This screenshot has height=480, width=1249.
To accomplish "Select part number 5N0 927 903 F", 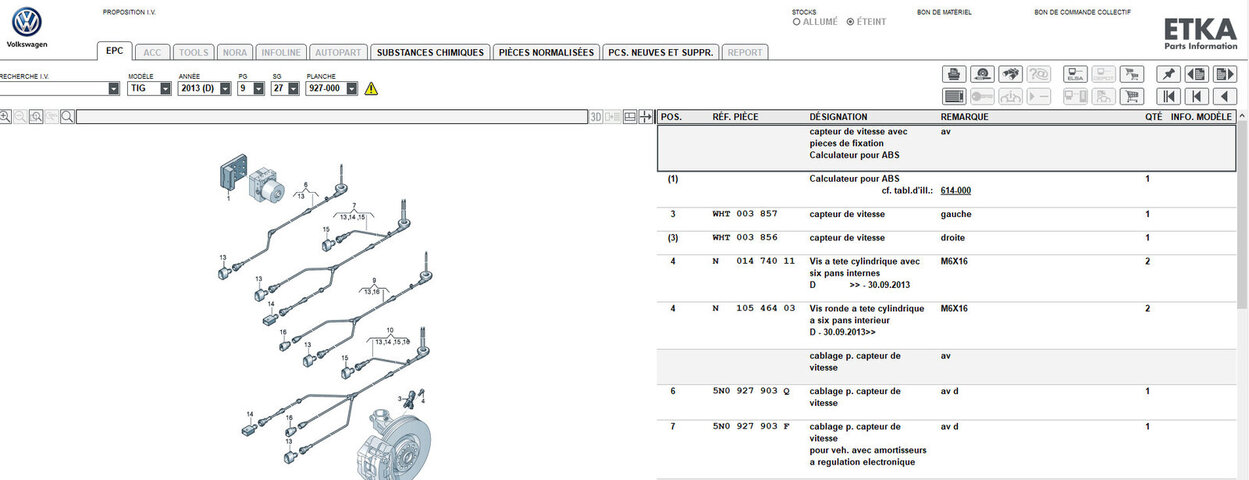I will click(x=751, y=426).
